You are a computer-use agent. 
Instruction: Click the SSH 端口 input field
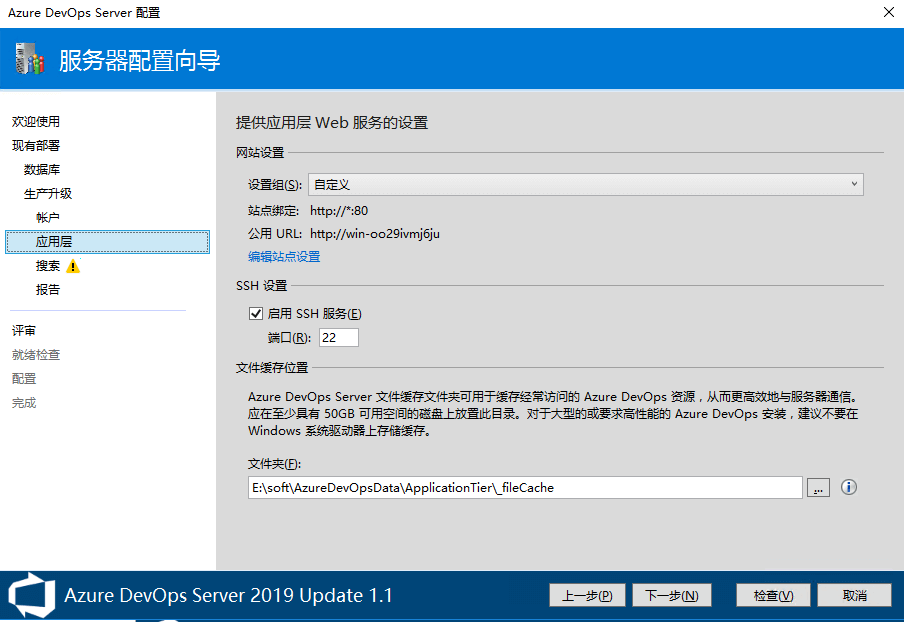pyautogui.click(x=338, y=338)
